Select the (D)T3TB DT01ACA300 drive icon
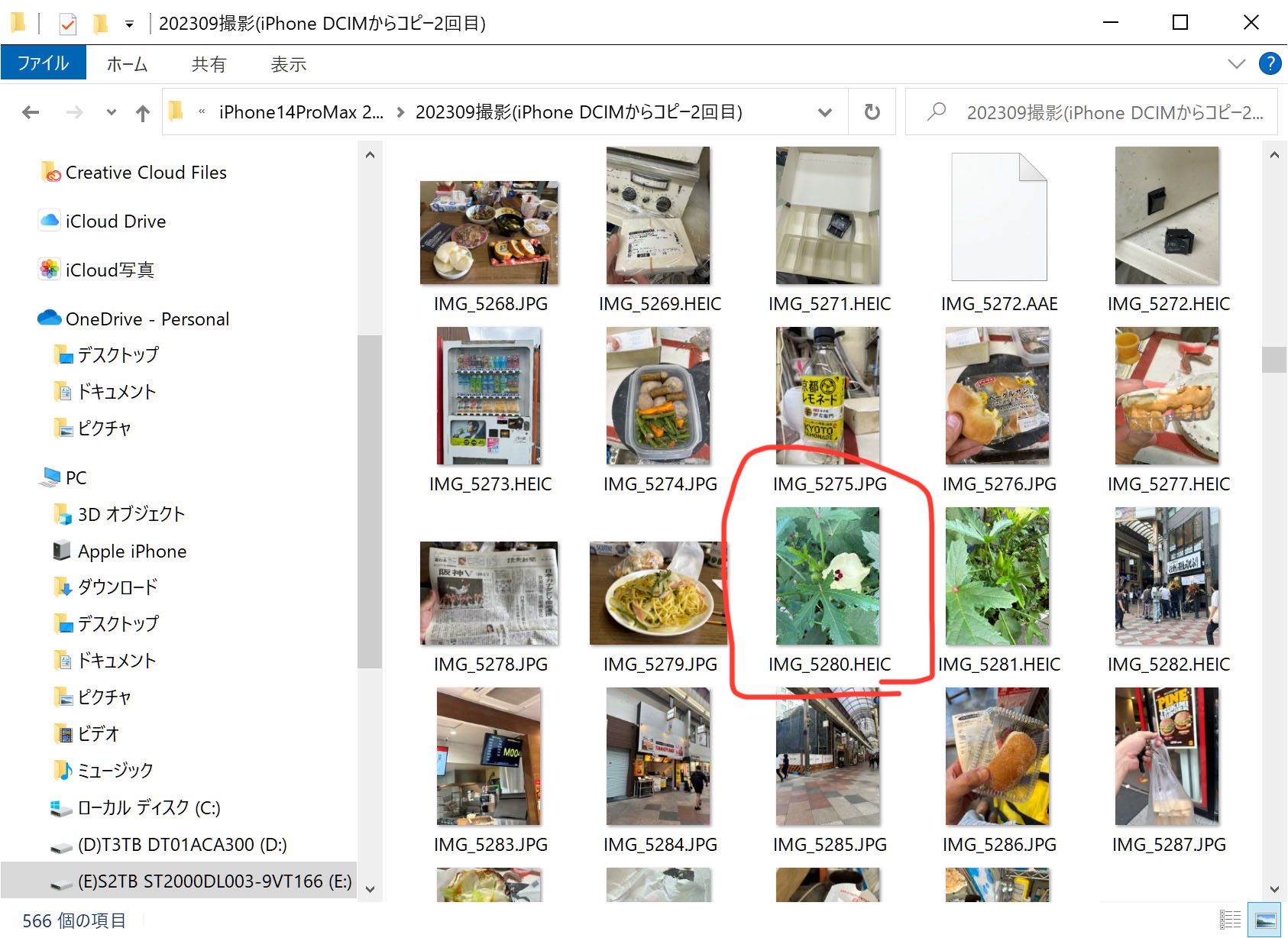This screenshot has height=938, width=1288. pyautogui.click(x=61, y=847)
